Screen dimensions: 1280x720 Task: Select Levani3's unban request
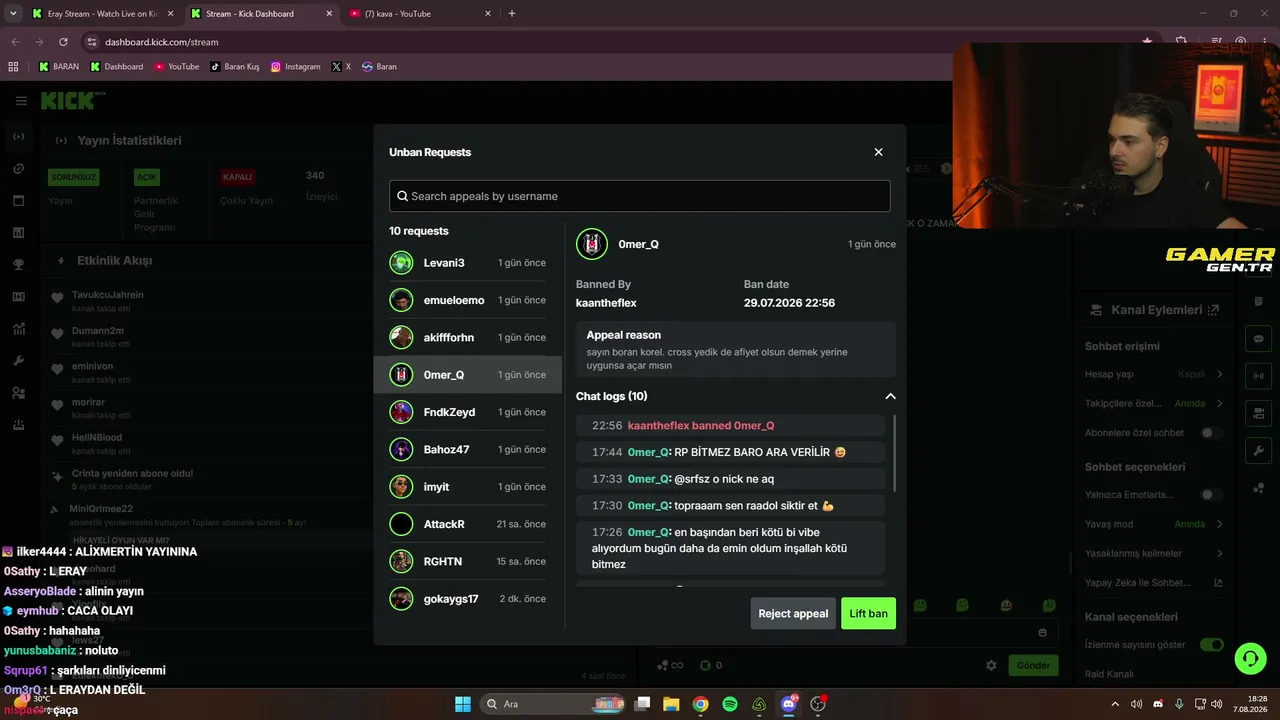[x=468, y=263]
